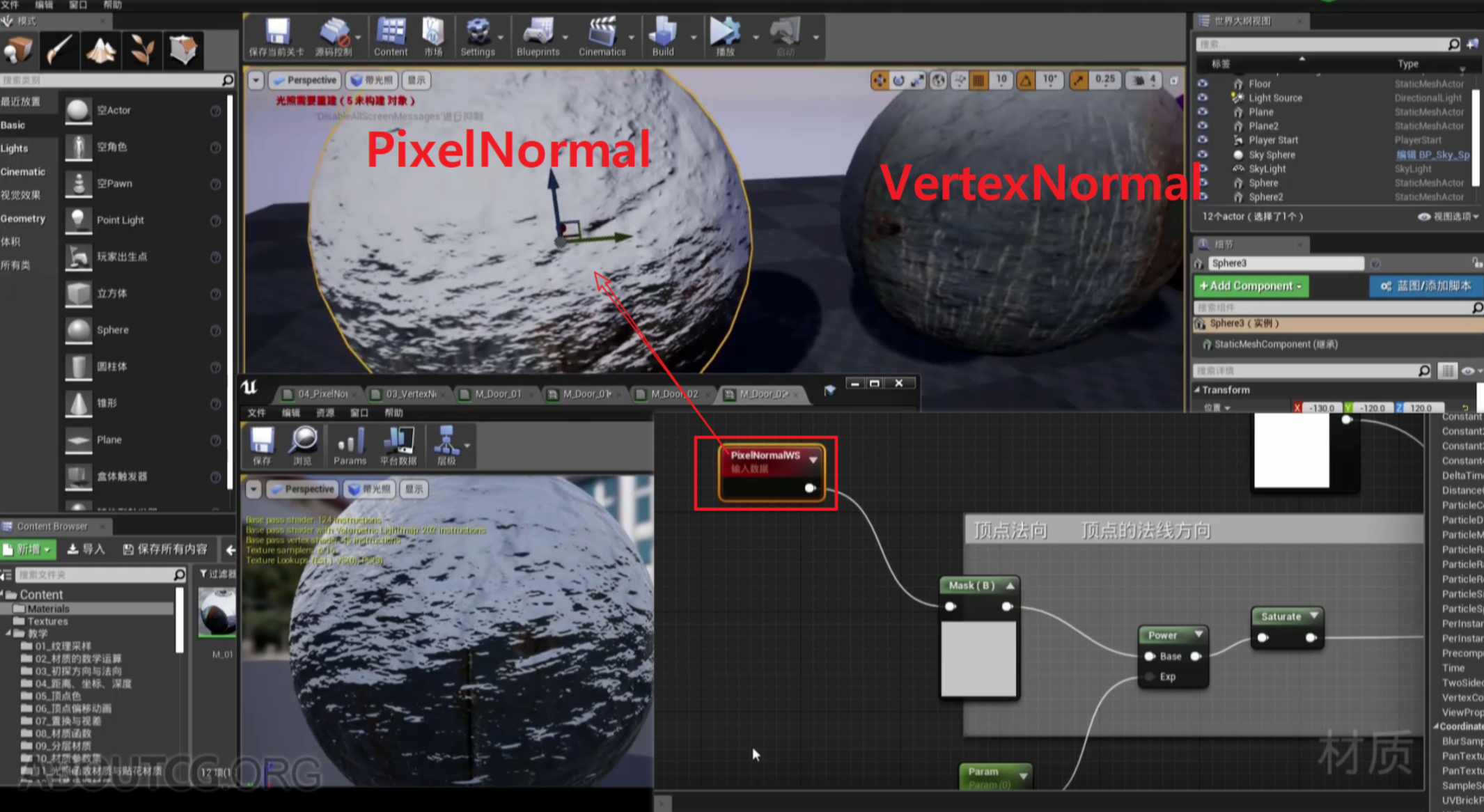Image resolution: width=1484 pixels, height=812 pixels.
Task: Select the translate gizmo icon in viewport toolbar
Action: tap(880, 80)
